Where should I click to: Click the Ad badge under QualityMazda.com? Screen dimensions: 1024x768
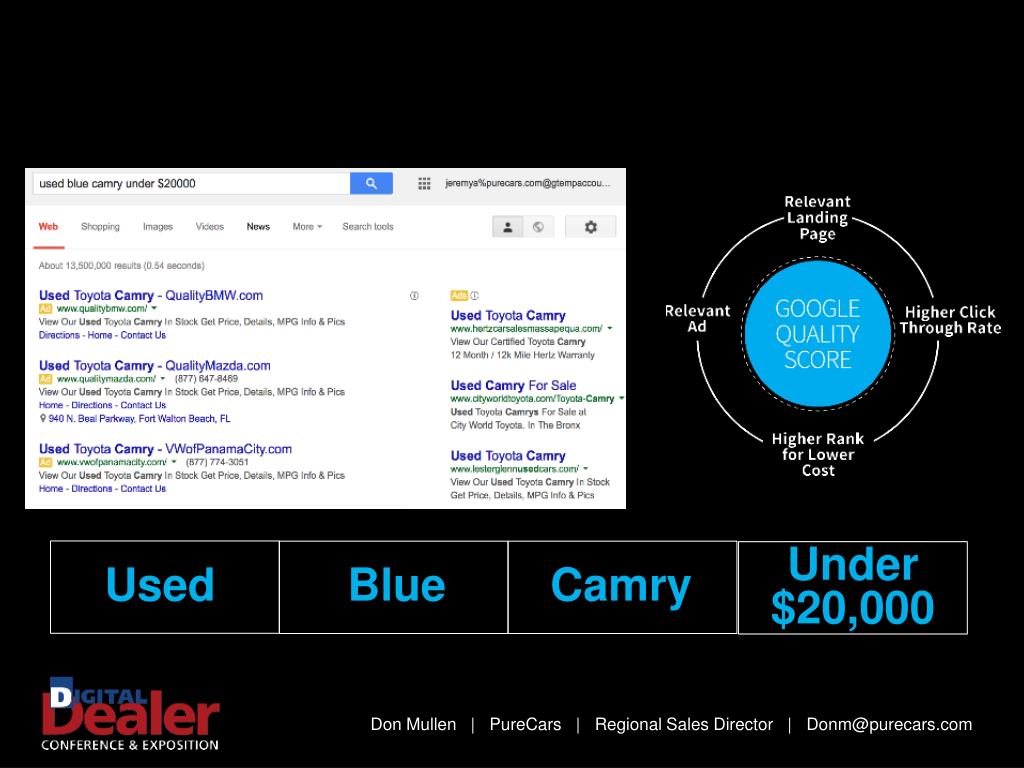(x=45, y=379)
